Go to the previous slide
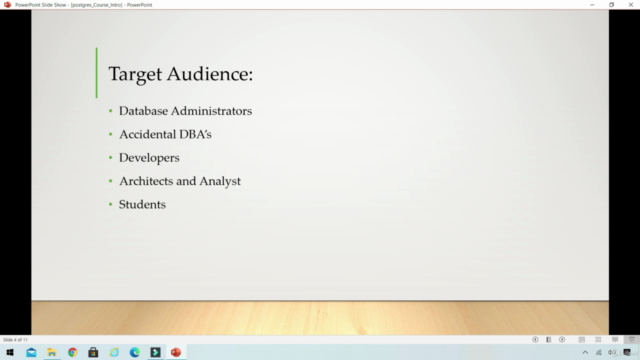The width and height of the screenshot is (640, 360). coord(535,340)
